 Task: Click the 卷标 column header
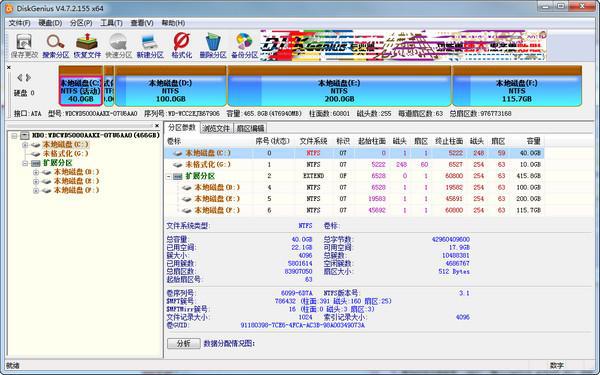174,141
